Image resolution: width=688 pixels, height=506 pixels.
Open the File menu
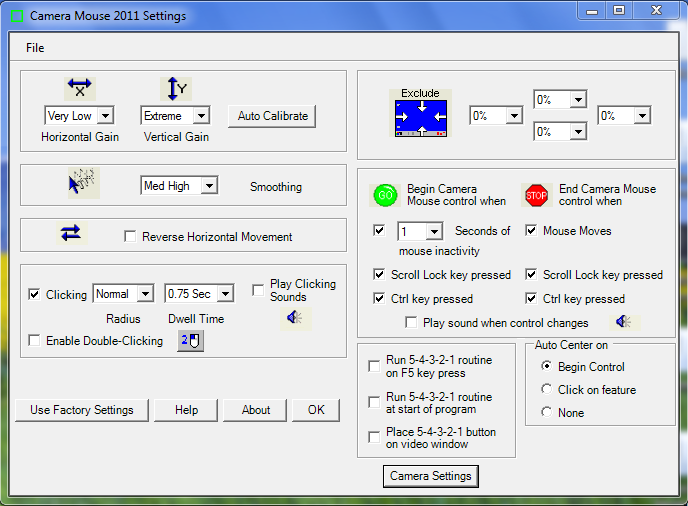[35, 48]
